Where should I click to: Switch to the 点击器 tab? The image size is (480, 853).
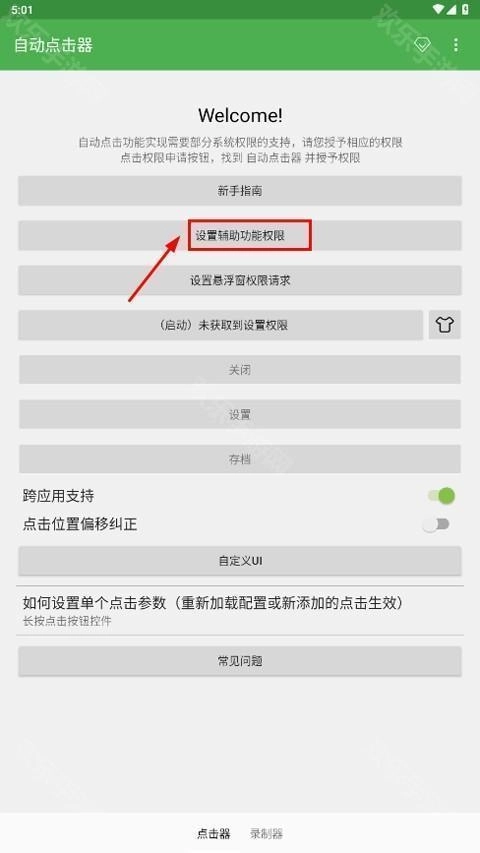tap(213, 833)
